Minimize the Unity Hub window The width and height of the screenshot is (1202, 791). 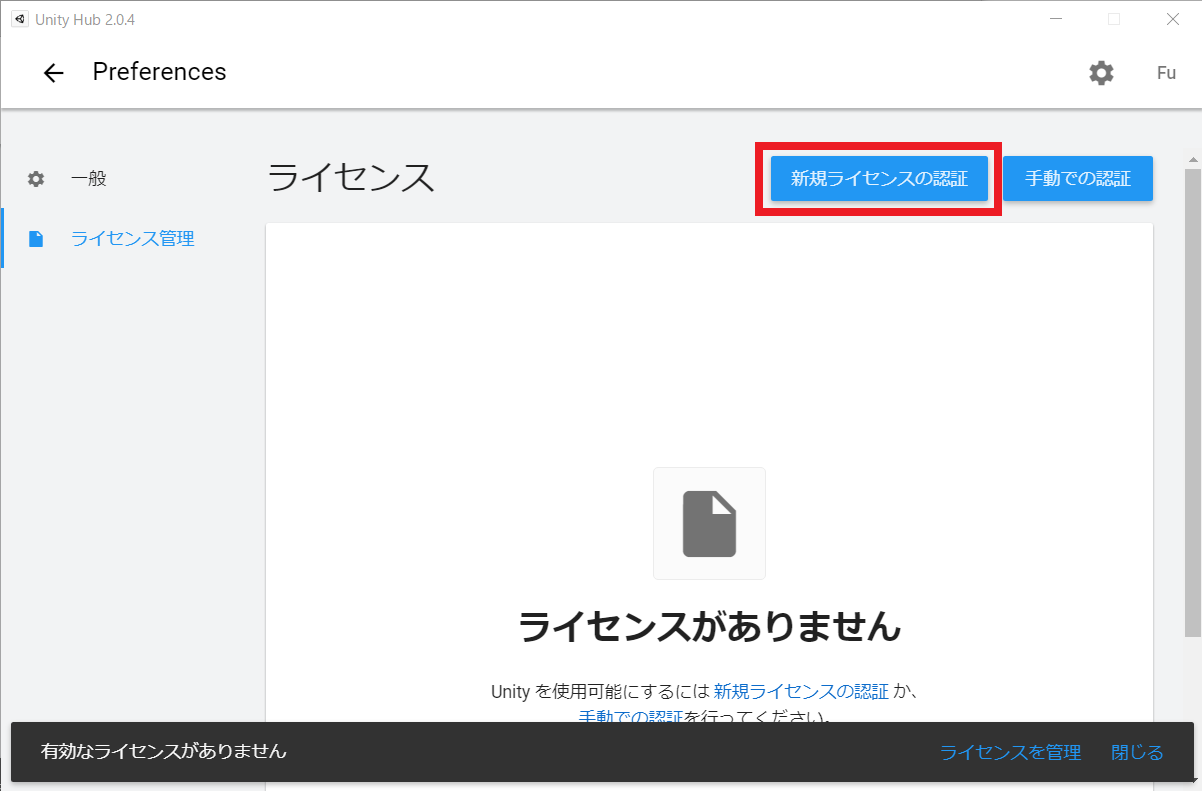pyautogui.click(x=1056, y=18)
